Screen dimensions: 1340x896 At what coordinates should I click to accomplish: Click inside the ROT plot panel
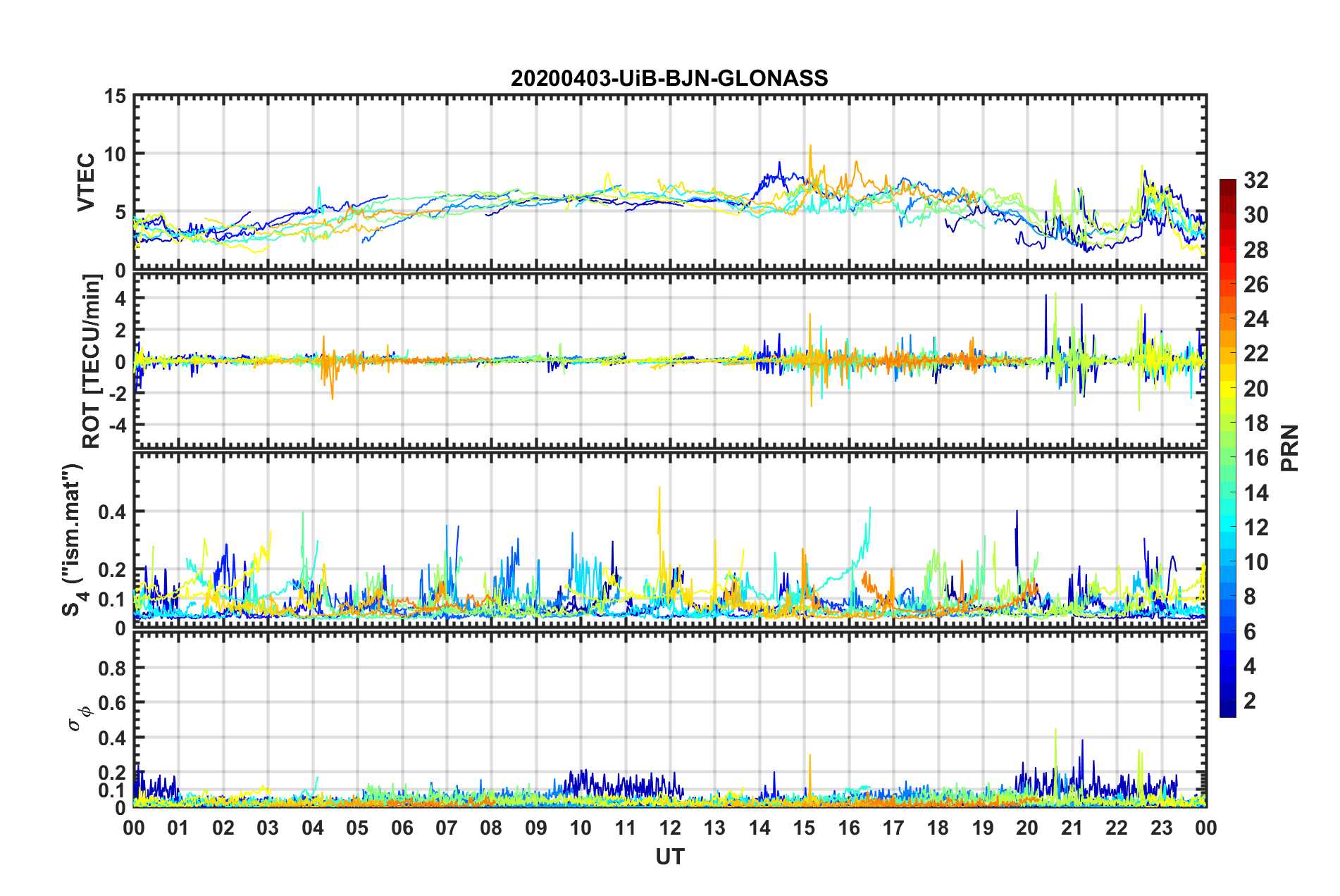(670, 361)
